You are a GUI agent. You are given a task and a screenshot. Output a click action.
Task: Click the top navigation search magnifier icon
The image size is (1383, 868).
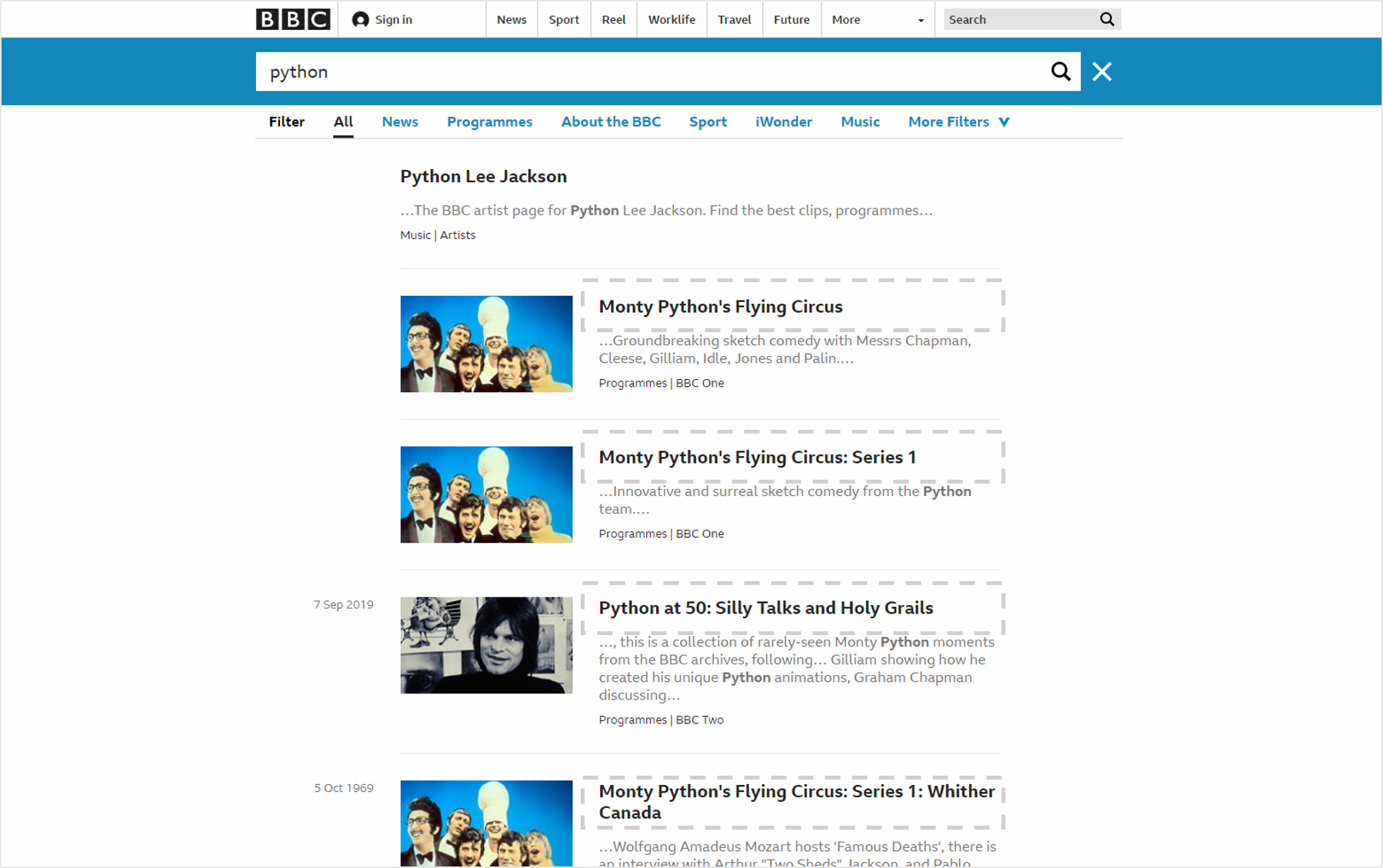(1107, 19)
